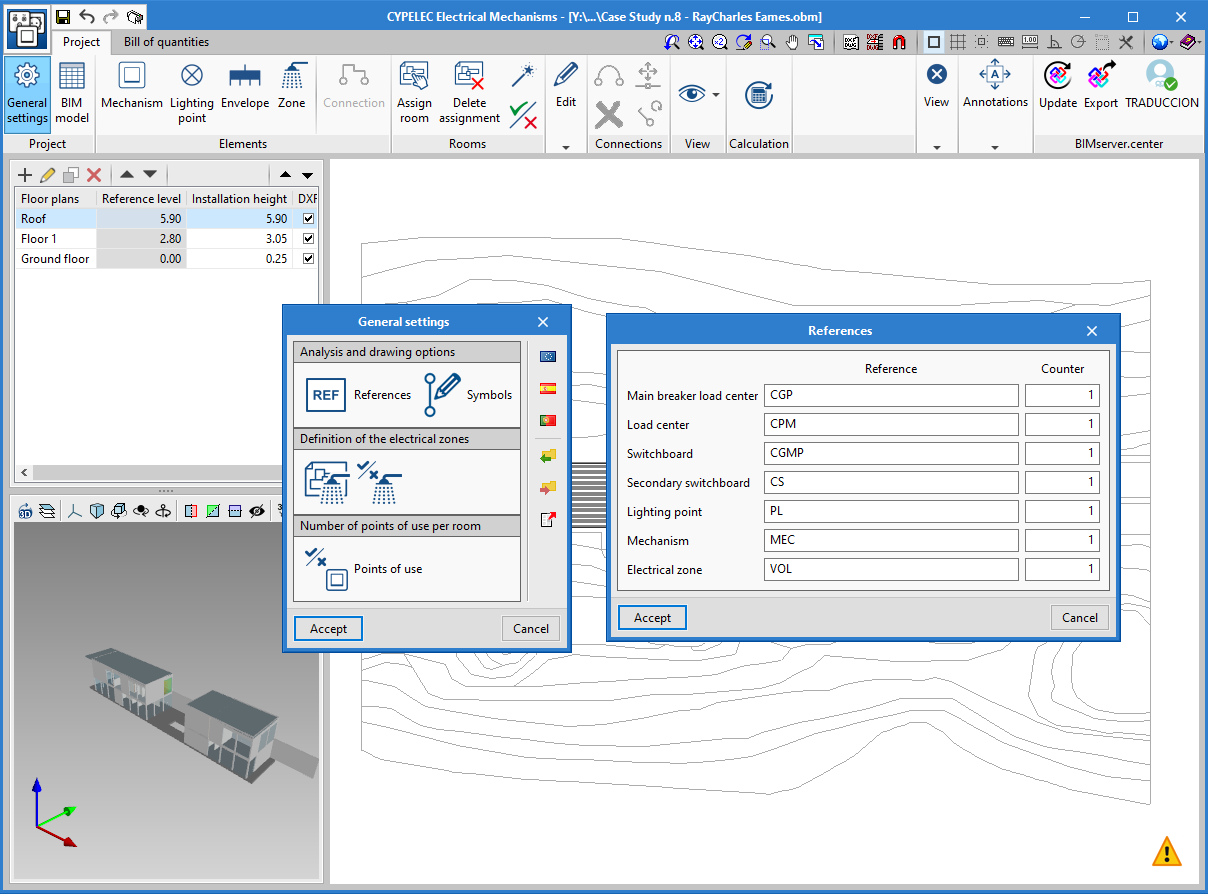The image size is (1208, 894).
Task: Toggle the square frame mode in top toolbar
Action: click(934, 42)
